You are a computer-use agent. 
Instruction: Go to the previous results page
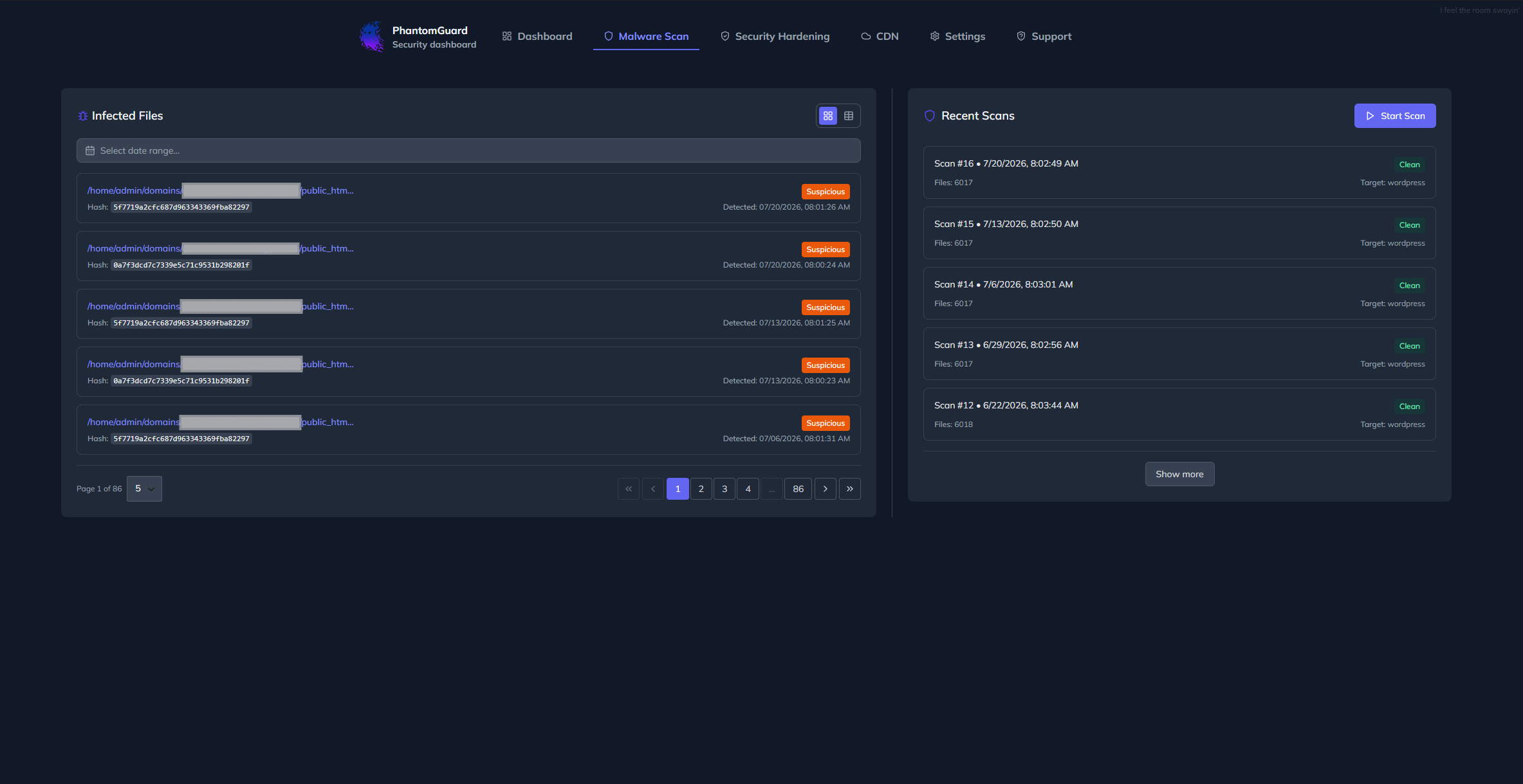[653, 489]
